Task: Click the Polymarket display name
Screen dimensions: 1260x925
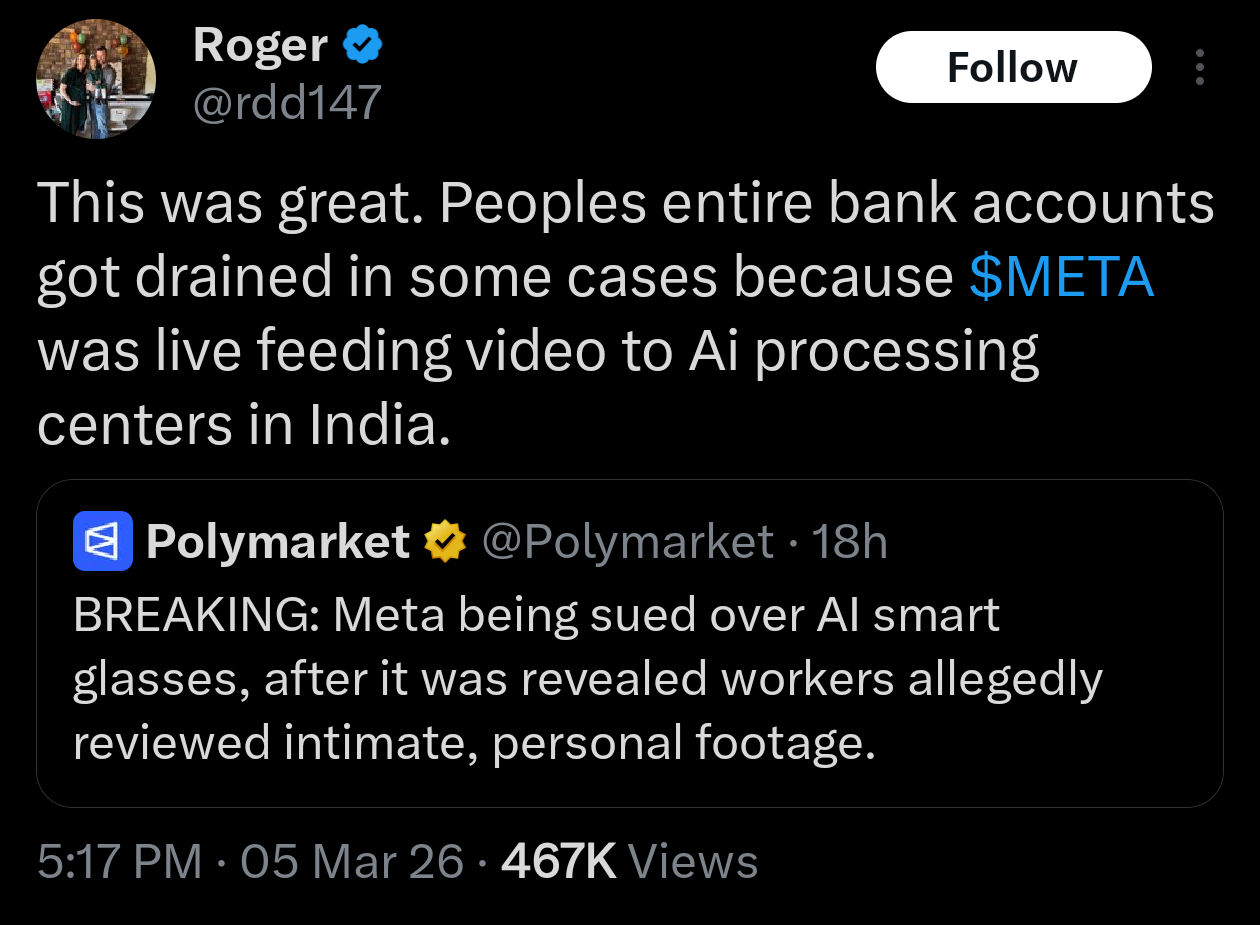Action: tap(277, 542)
